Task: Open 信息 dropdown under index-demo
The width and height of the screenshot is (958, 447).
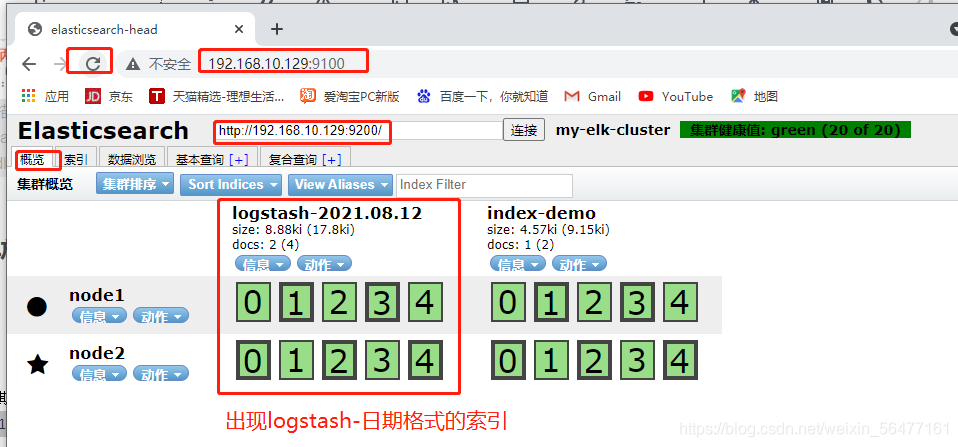Action: (x=518, y=264)
